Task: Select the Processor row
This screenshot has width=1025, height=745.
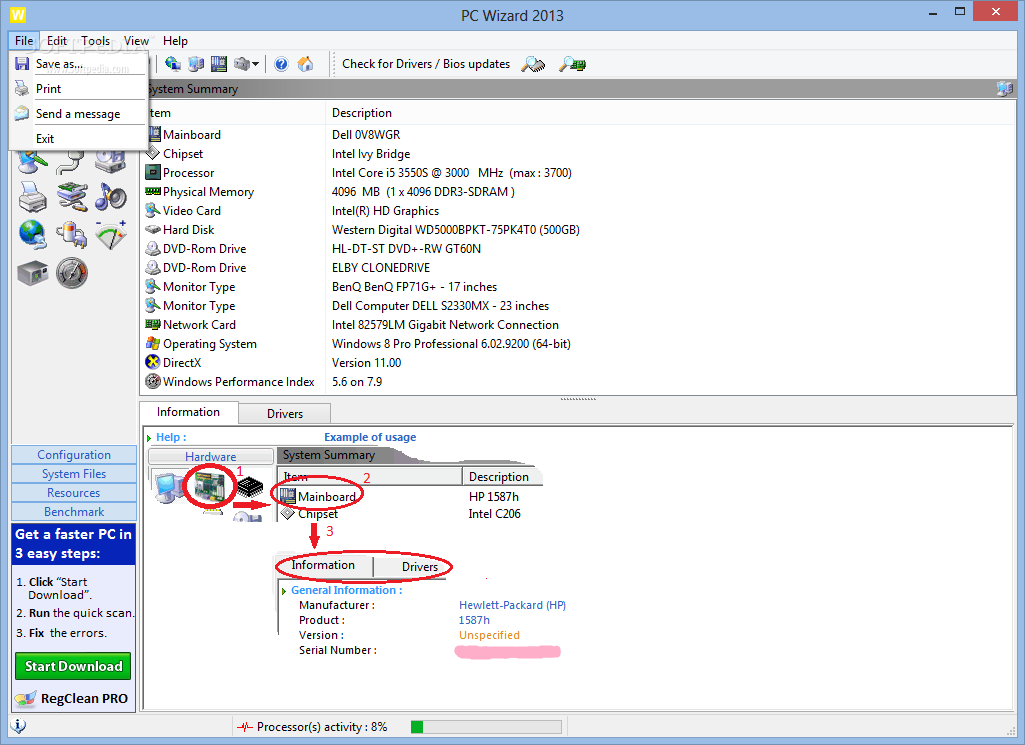Action: [x=579, y=173]
